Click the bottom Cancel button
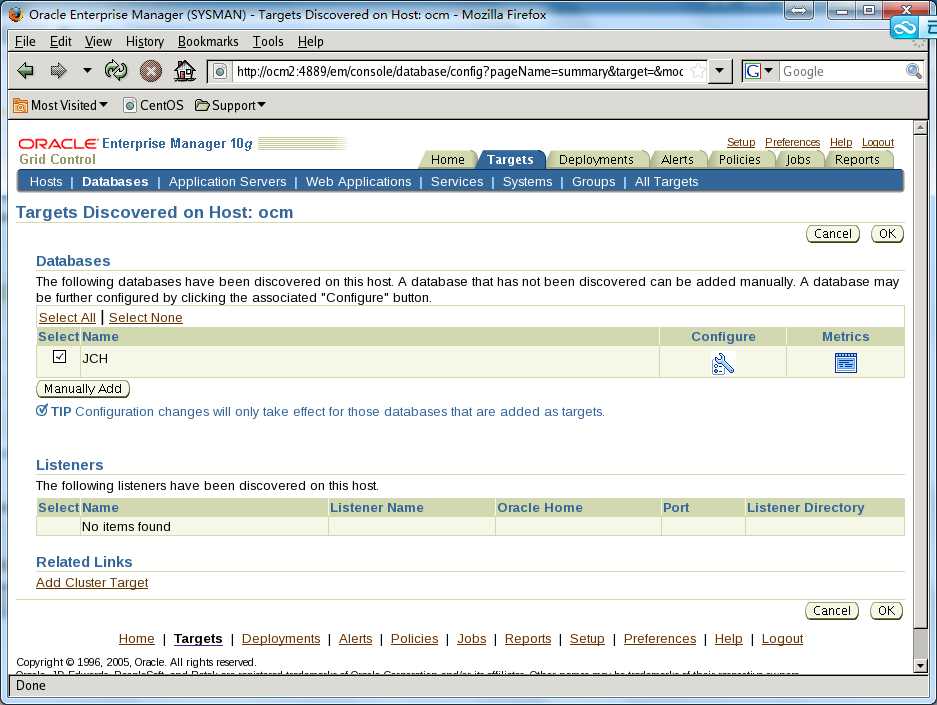Screen dimensions: 937x705 [x=832, y=611]
